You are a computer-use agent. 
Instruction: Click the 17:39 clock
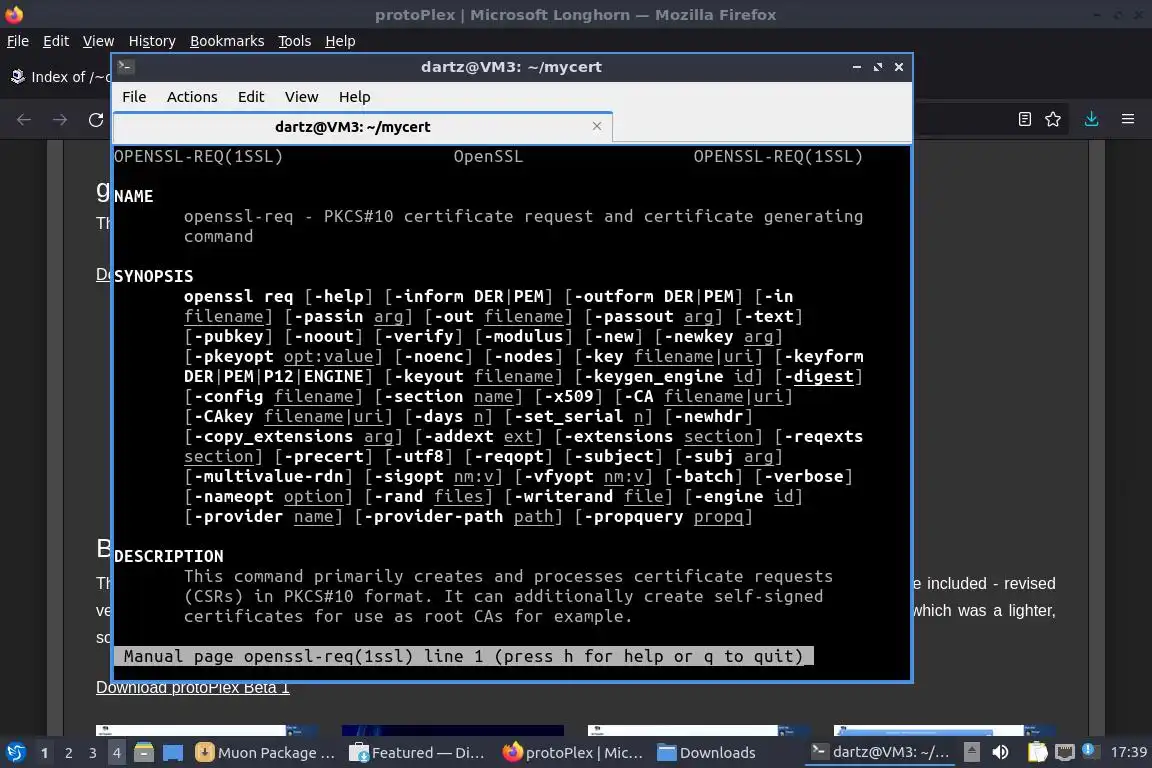tap(1128, 752)
